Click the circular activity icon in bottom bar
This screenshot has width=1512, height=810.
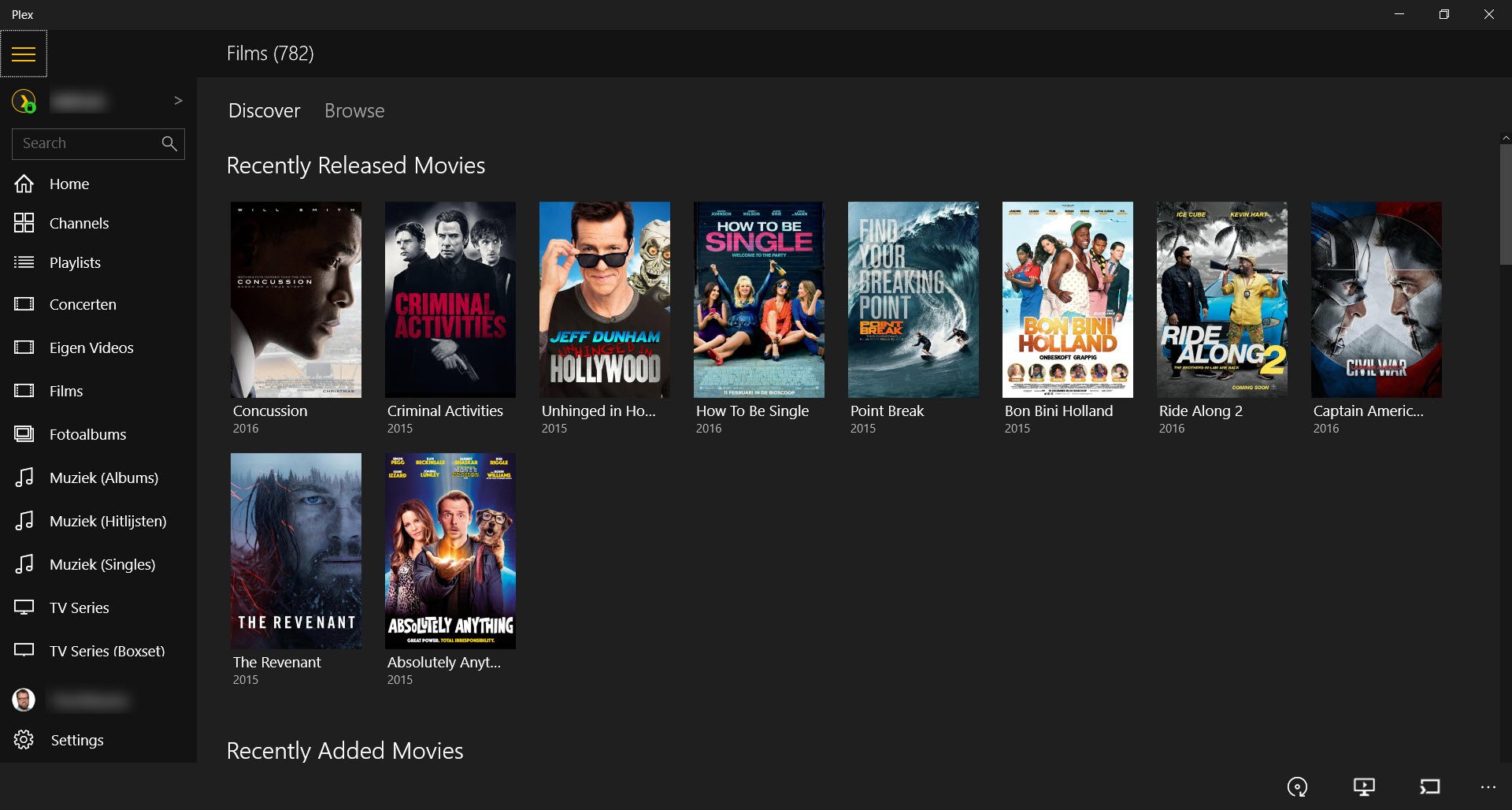tap(1297, 786)
